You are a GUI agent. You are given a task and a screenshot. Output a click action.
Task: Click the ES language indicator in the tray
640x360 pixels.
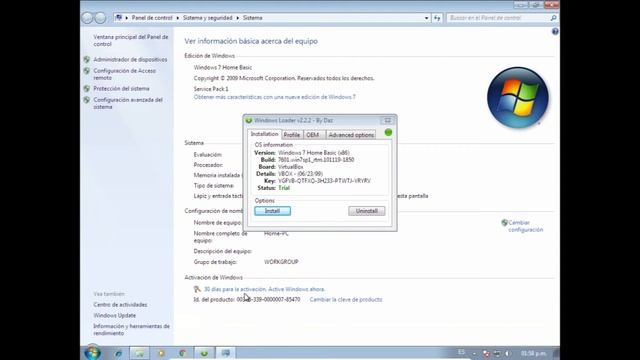point(461,352)
